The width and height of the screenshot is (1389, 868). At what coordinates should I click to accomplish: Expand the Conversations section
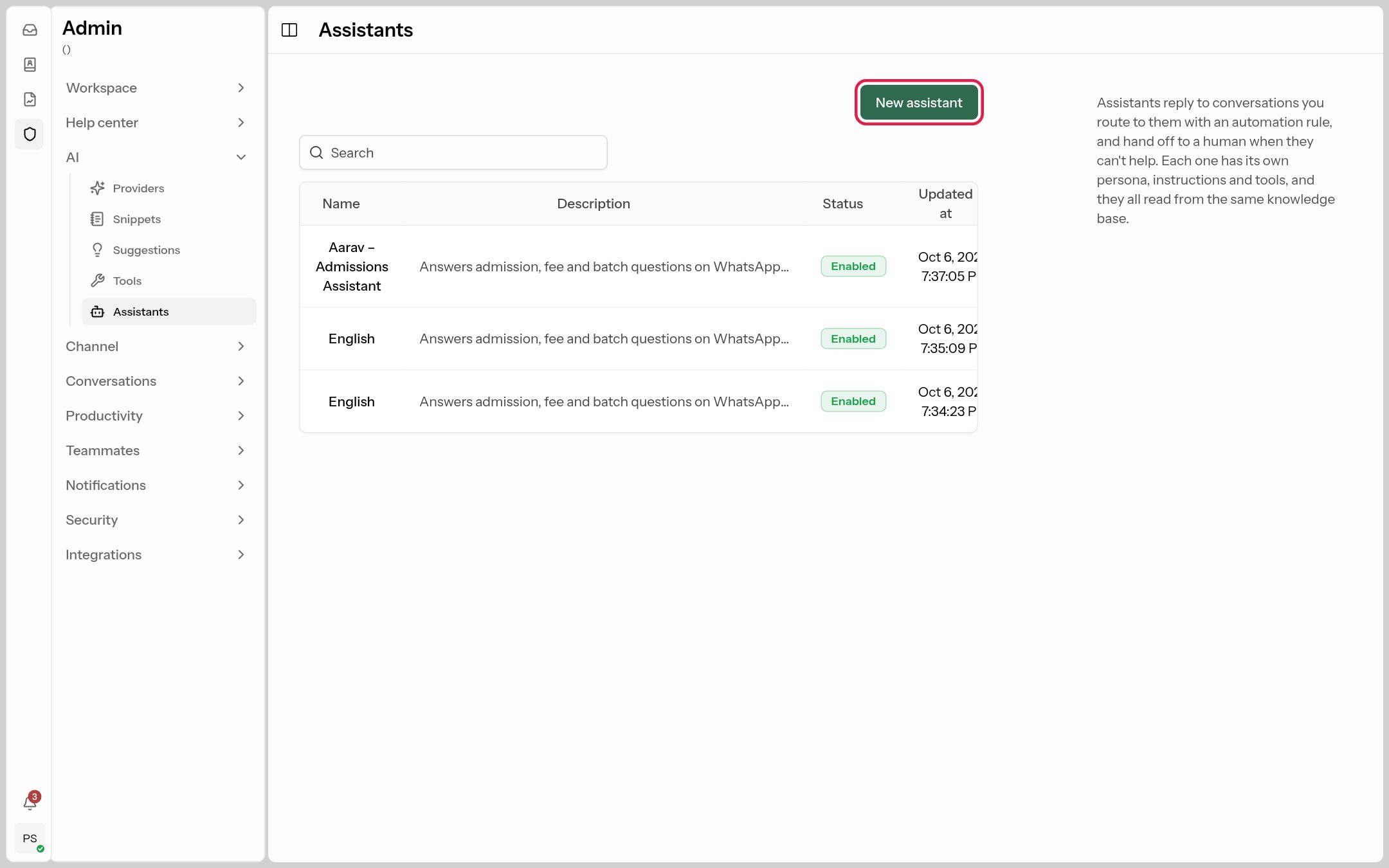[156, 381]
